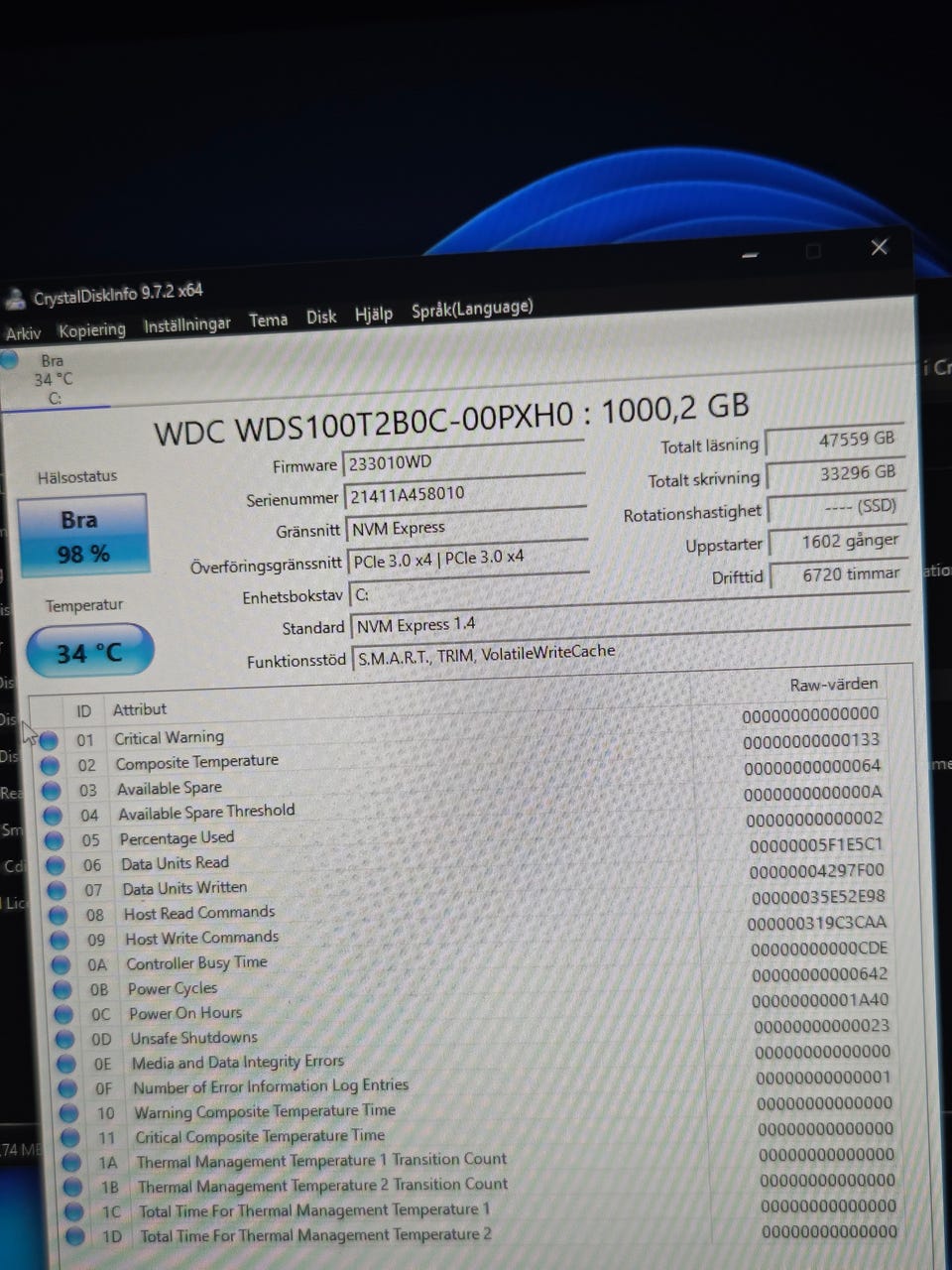This screenshot has width=952, height=1270.
Task: Select the Host Write Commands attribute text
Action: (201, 938)
